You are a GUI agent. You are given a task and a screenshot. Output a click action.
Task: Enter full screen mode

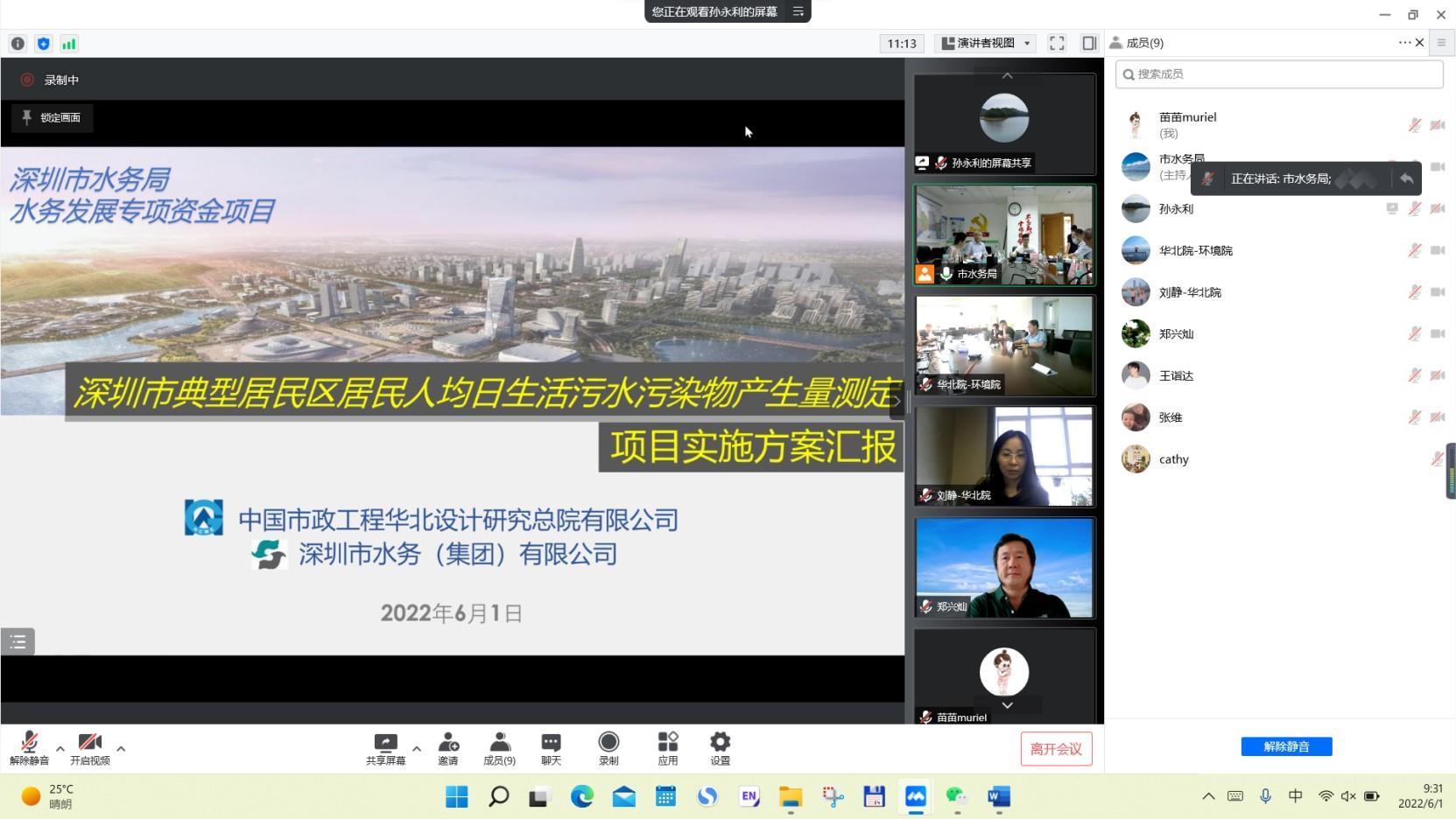1057,44
